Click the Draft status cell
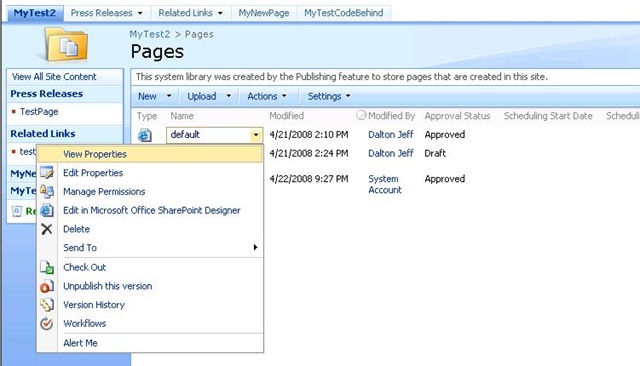 (x=435, y=153)
